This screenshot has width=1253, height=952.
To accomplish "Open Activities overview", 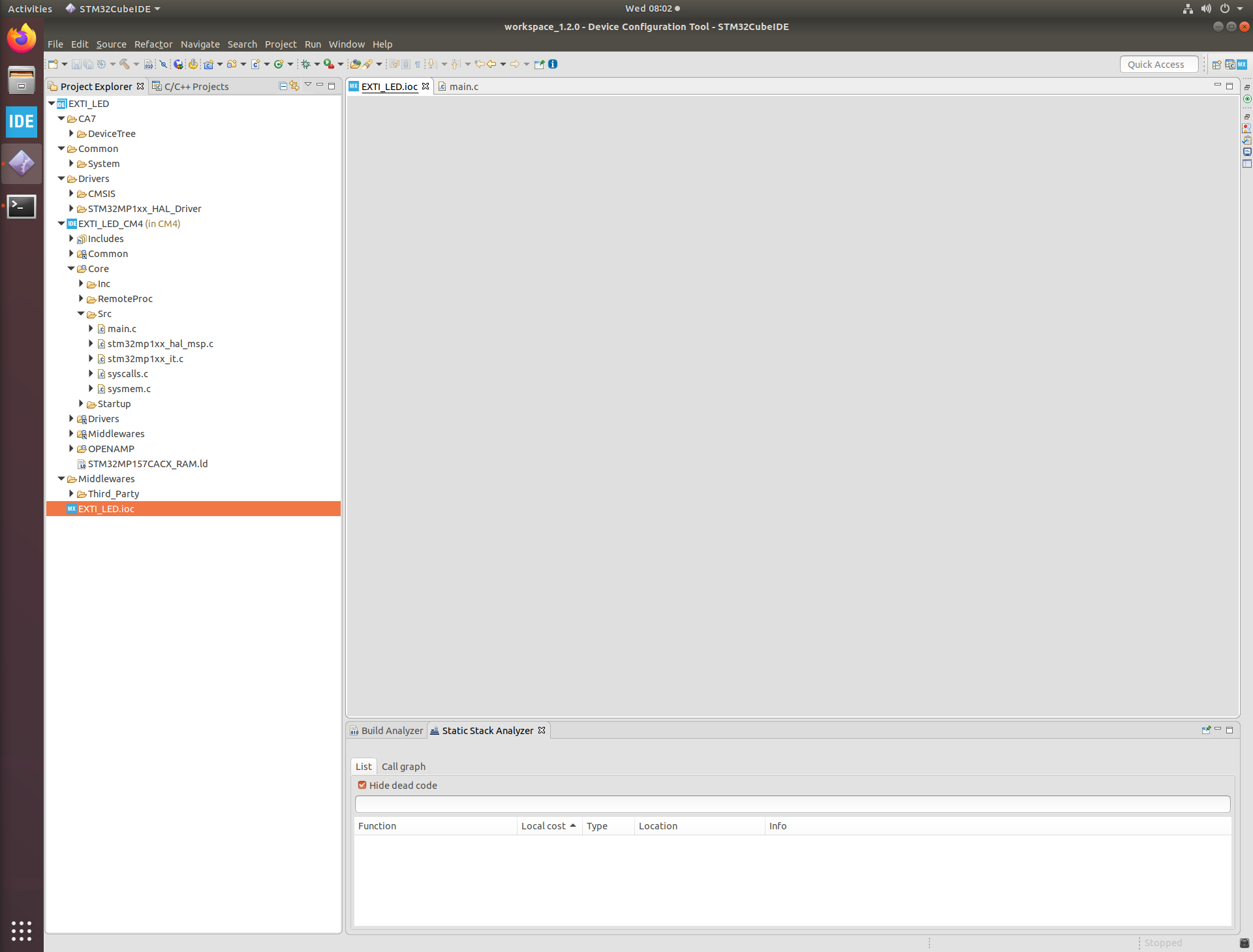I will pyautogui.click(x=30, y=8).
